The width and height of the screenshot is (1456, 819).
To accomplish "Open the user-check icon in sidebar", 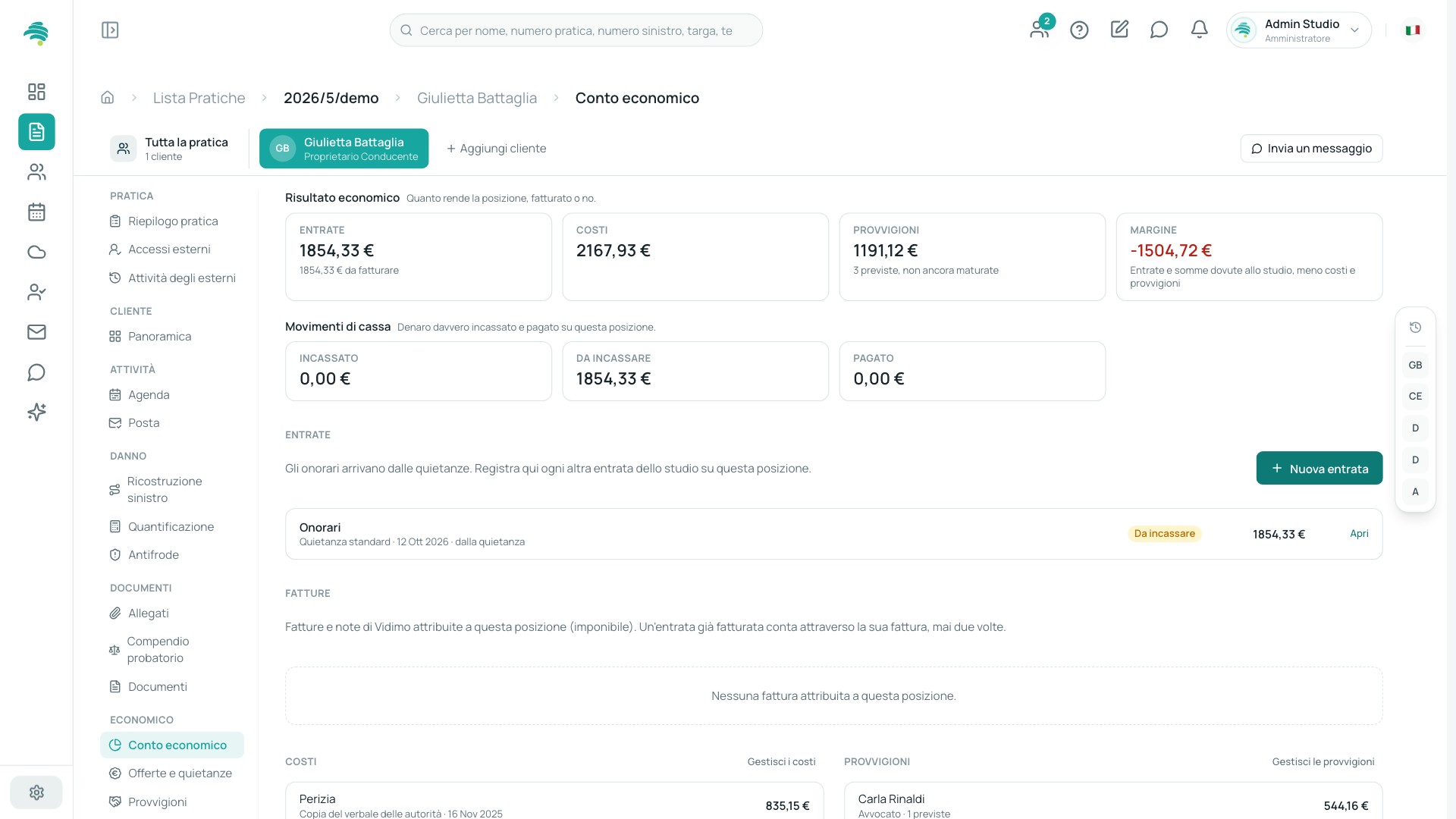I will (36, 292).
